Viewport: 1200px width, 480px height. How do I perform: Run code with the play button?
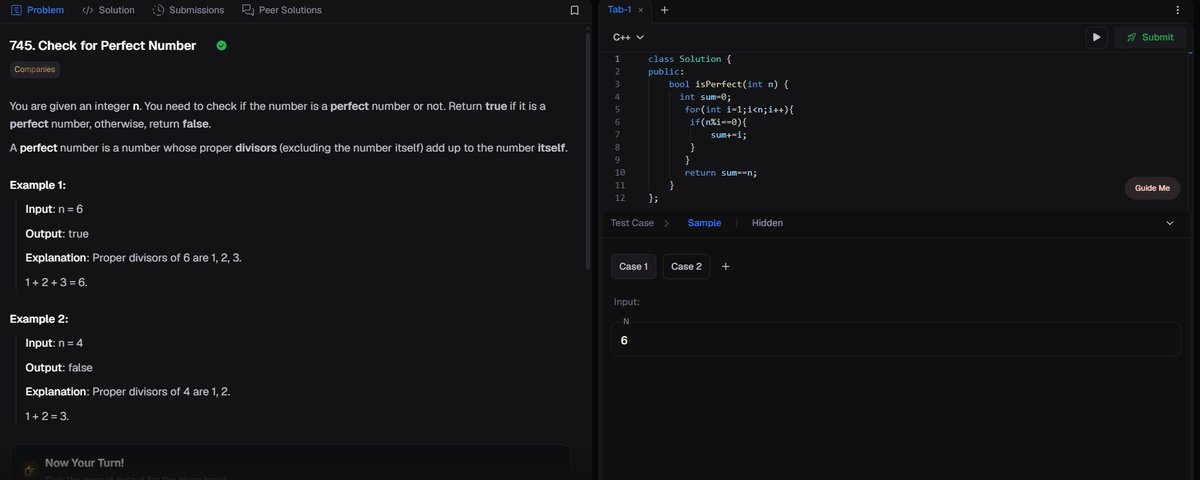pos(1097,37)
